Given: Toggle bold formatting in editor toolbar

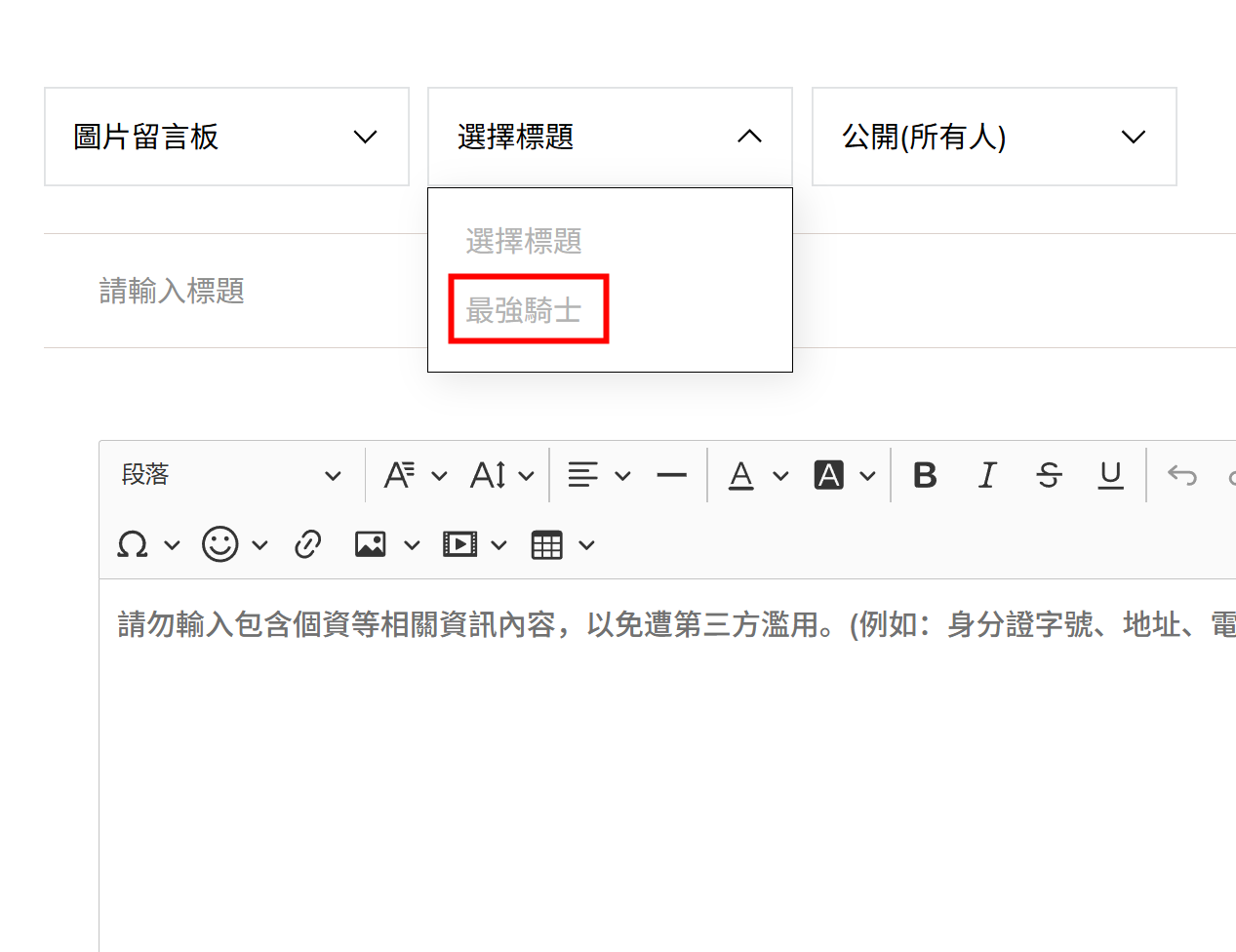Looking at the screenshot, I should (925, 475).
